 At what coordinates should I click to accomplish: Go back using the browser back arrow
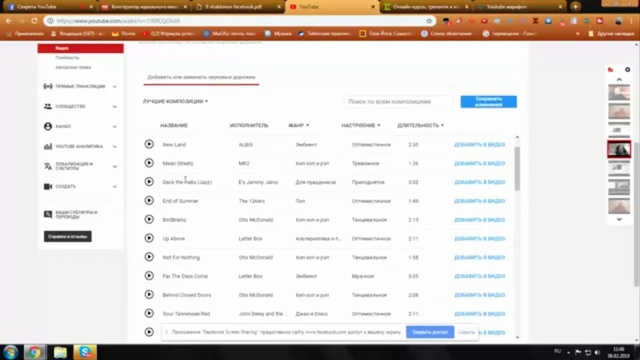tap(9, 20)
